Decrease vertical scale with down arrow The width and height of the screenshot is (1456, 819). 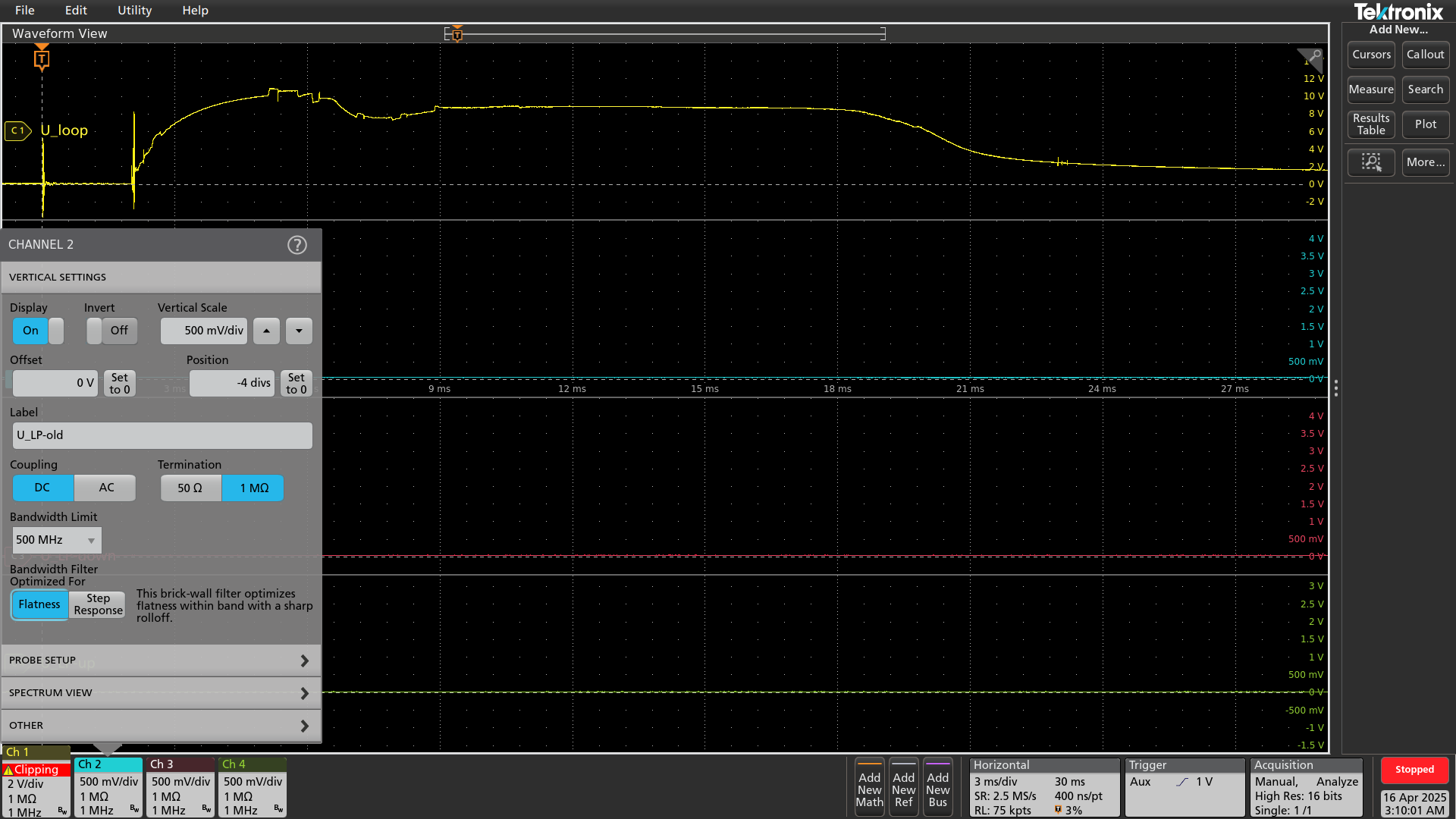[299, 331]
